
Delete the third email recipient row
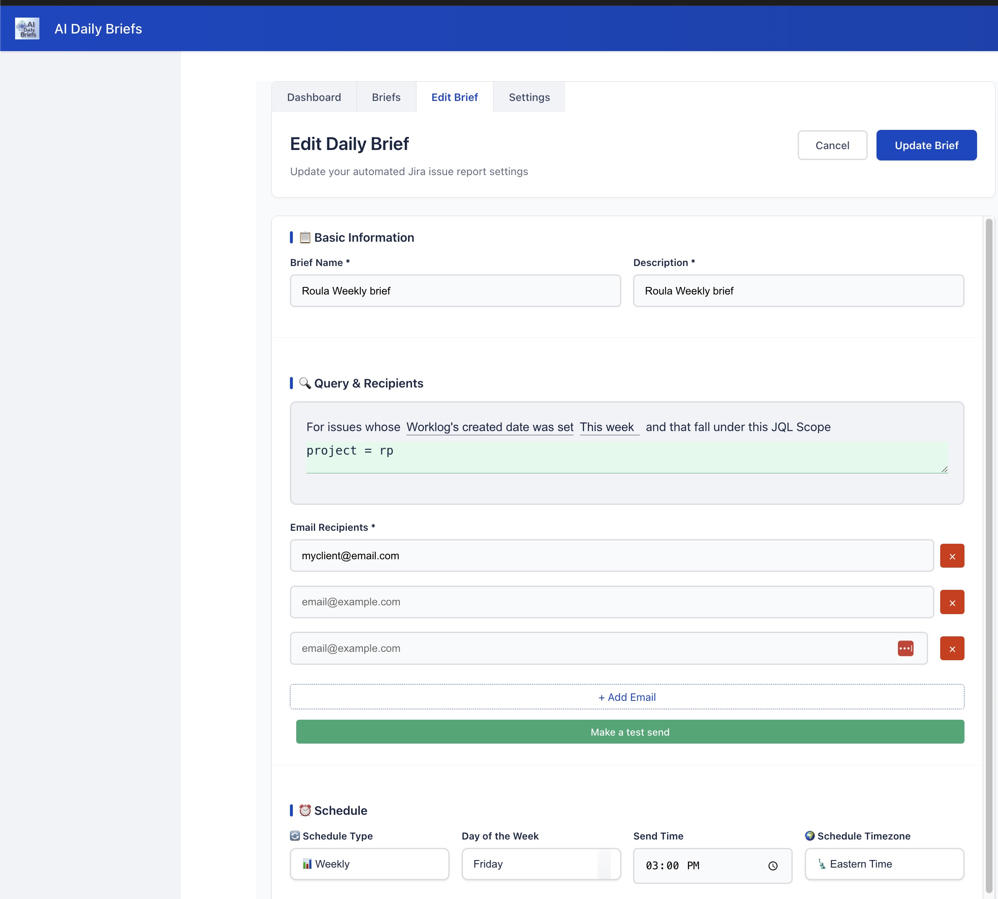pyautogui.click(x=951, y=649)
